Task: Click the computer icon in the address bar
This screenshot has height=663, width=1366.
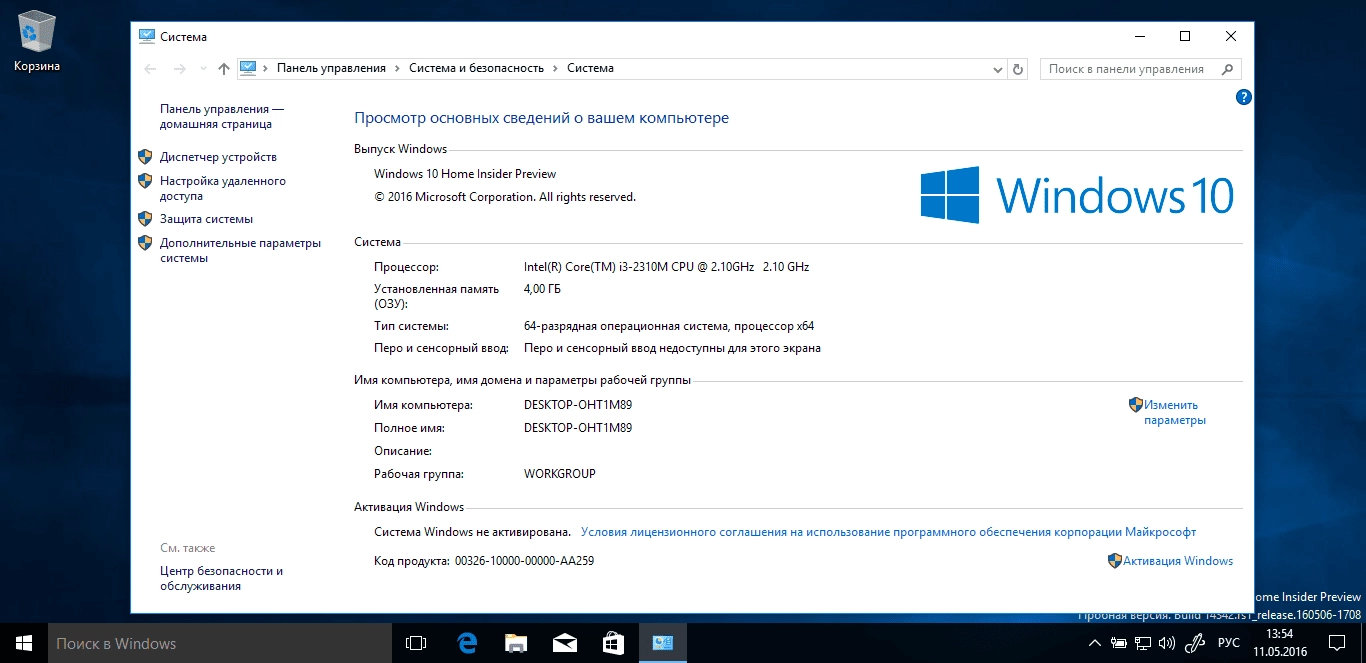Action: (x=248, y=68)
